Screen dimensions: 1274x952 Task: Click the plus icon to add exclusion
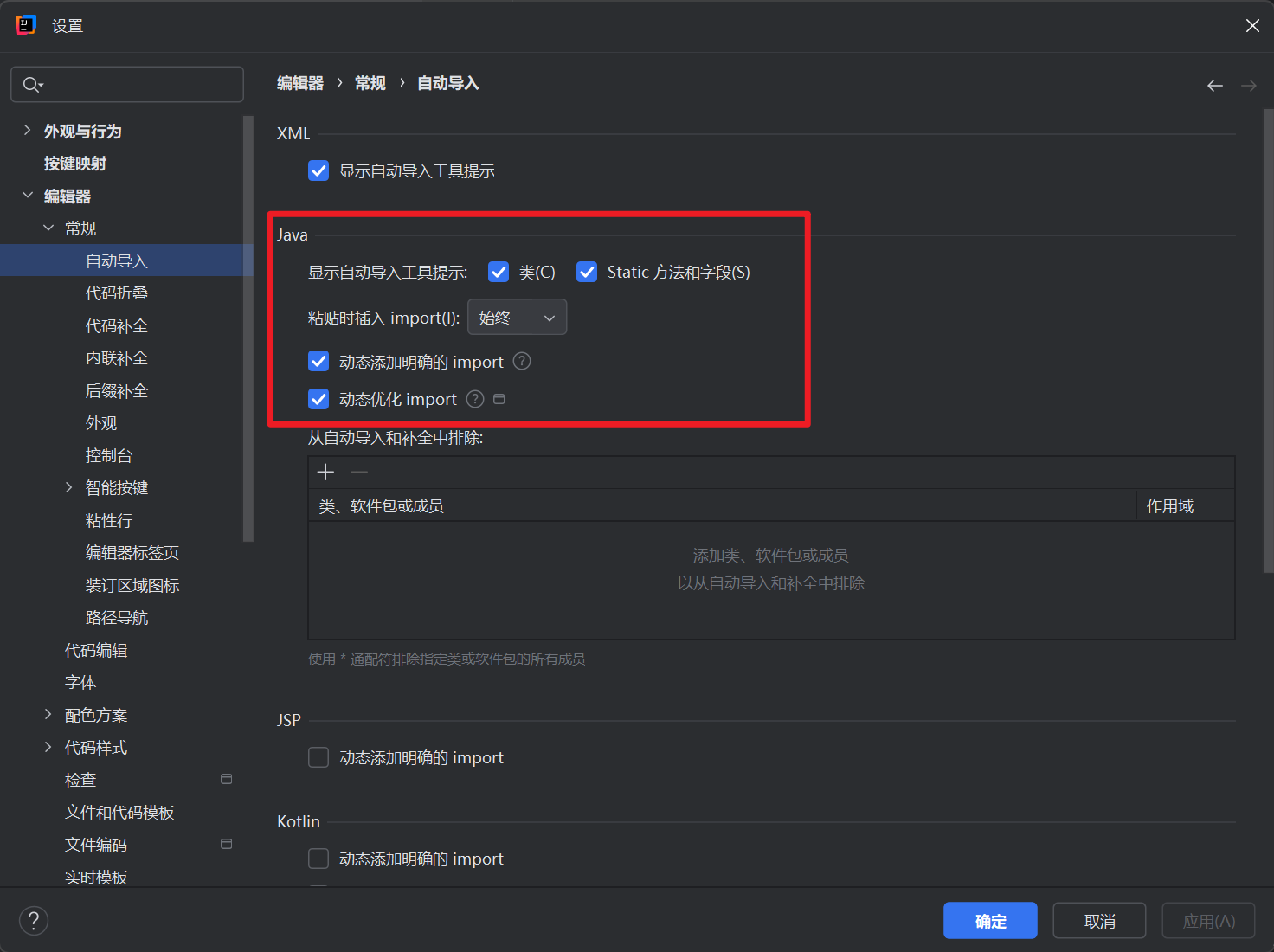[325, 472]
